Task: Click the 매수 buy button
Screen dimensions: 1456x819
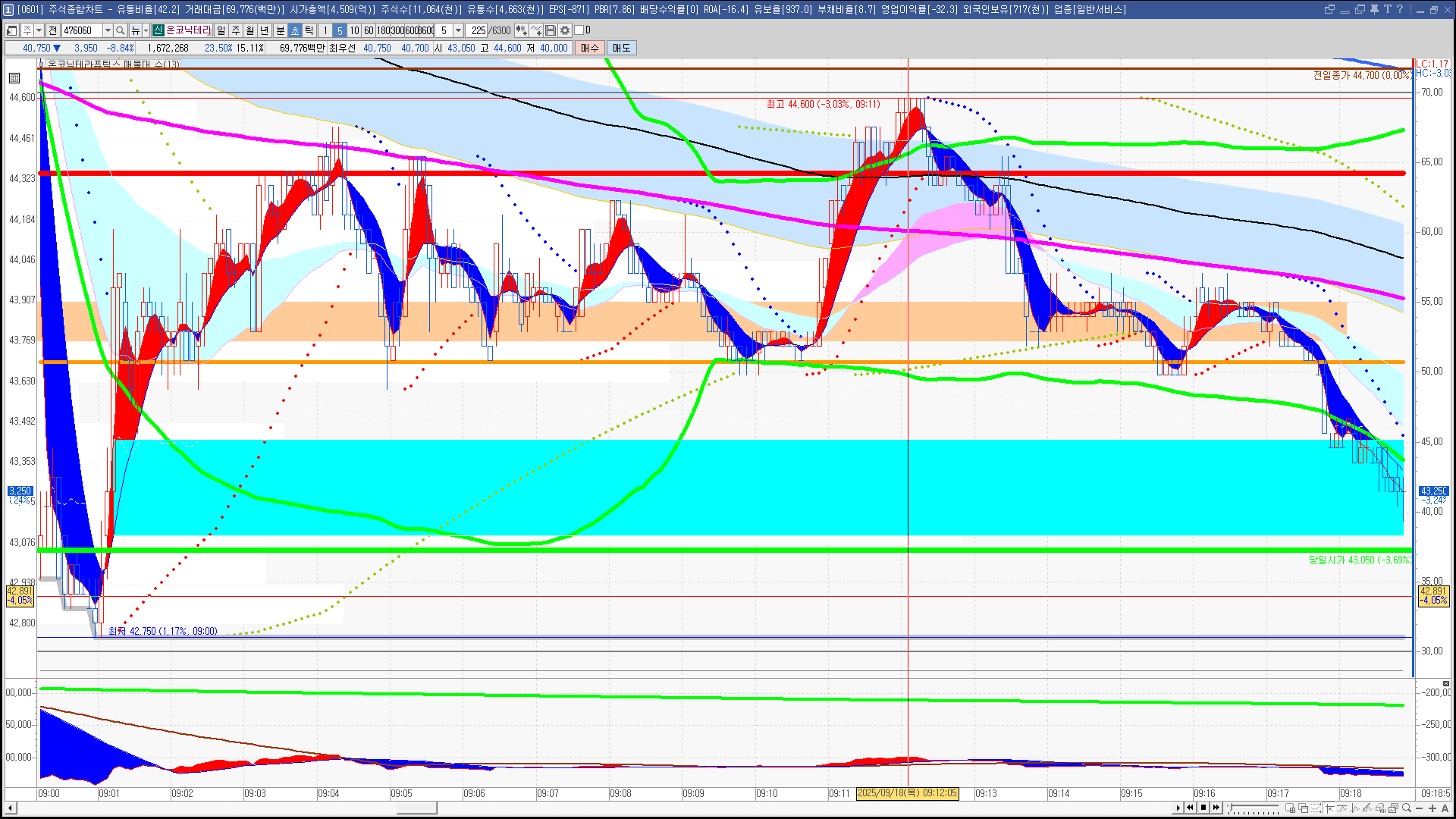Action: click(x=590, y=48)
